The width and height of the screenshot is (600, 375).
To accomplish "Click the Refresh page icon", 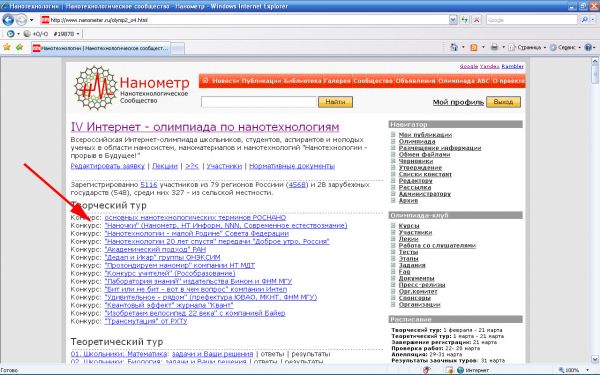I will tap(465, 20).
